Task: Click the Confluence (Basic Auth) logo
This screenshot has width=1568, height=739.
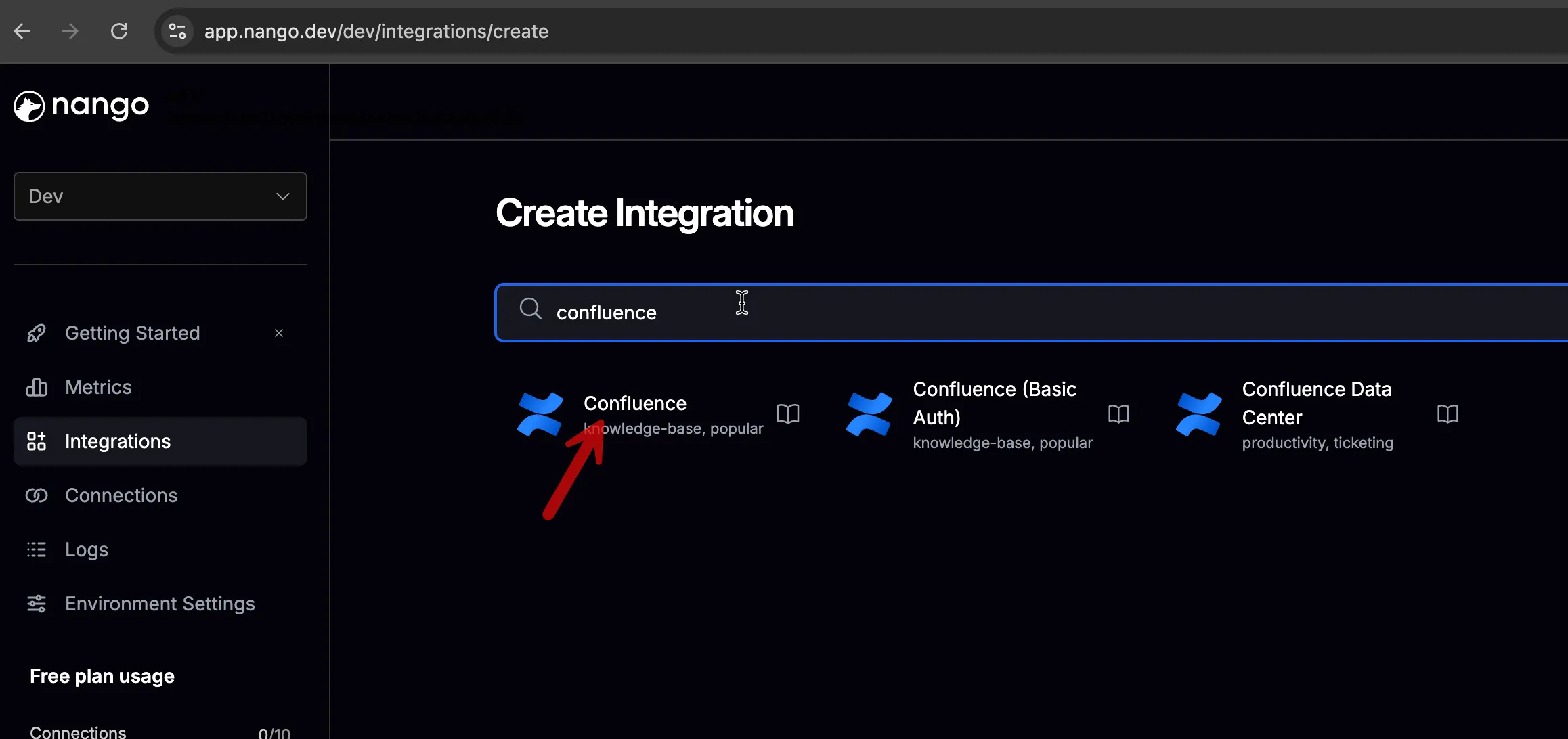Action: point(869,414)
